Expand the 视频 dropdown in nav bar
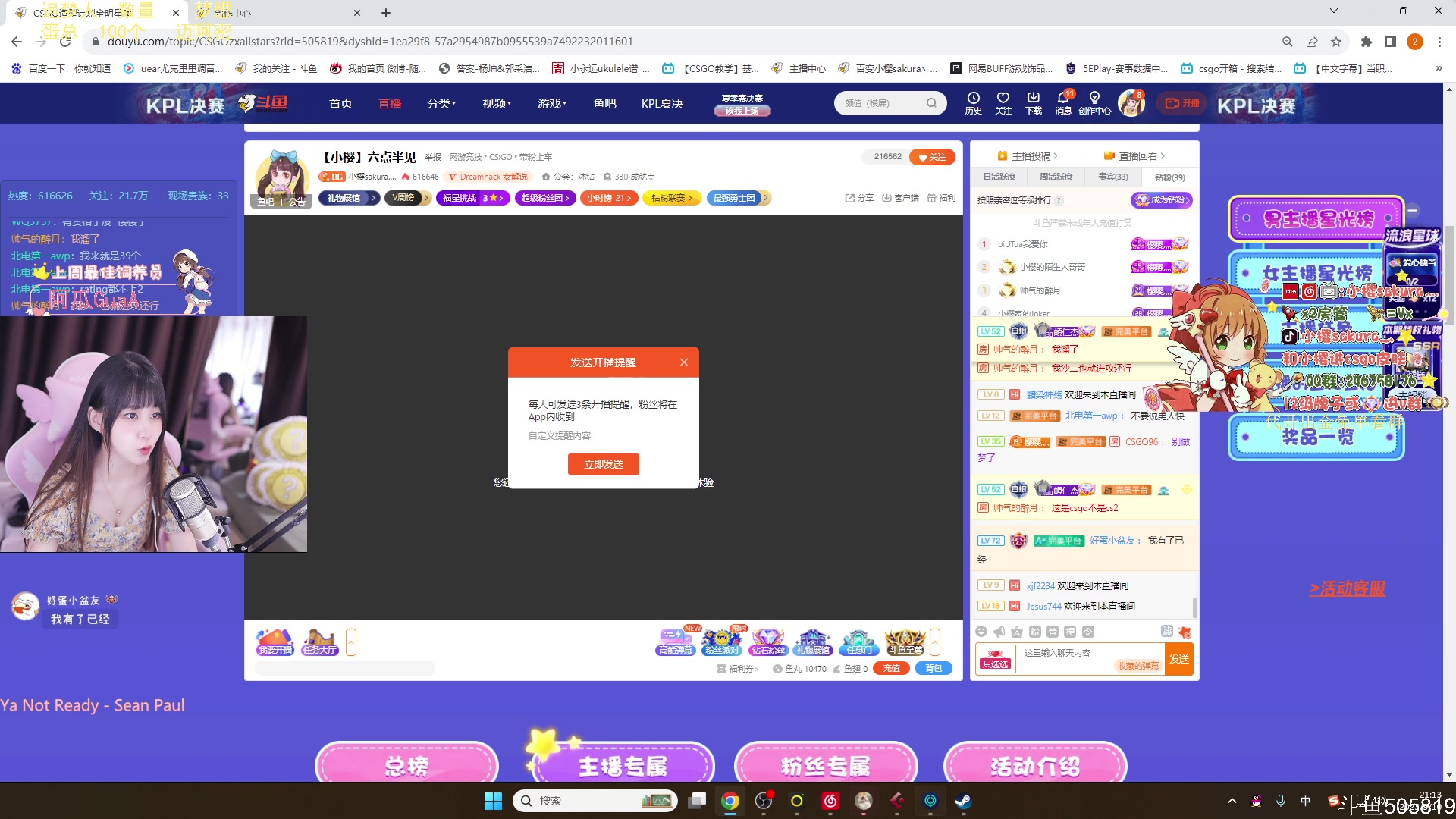 pyautogui.click(x=497, y=103)
